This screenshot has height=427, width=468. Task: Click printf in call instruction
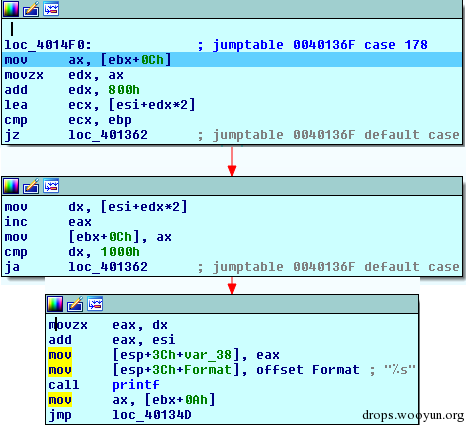pos(136,385)
